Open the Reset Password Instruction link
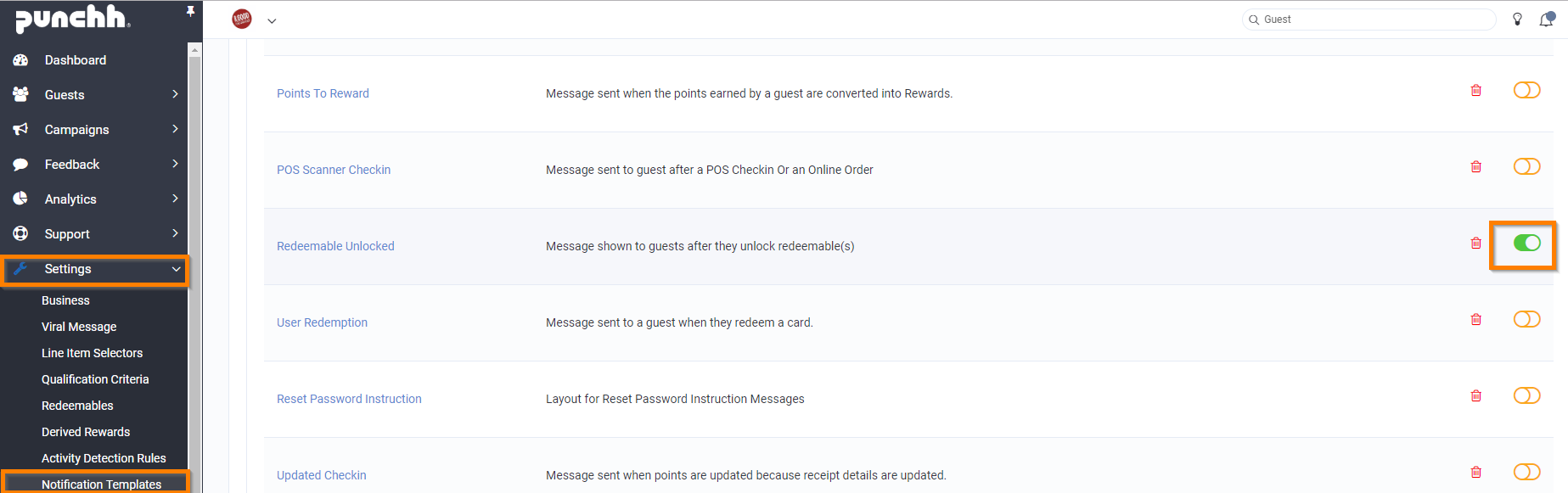The height and width of the screenshot is (493, 1568). (349, 399)
